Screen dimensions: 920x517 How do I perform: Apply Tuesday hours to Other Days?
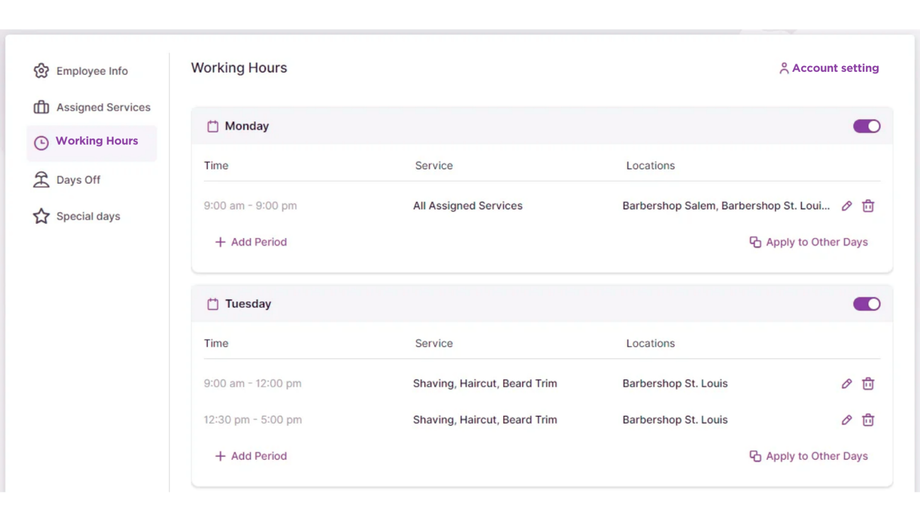(x=808, y=456)
